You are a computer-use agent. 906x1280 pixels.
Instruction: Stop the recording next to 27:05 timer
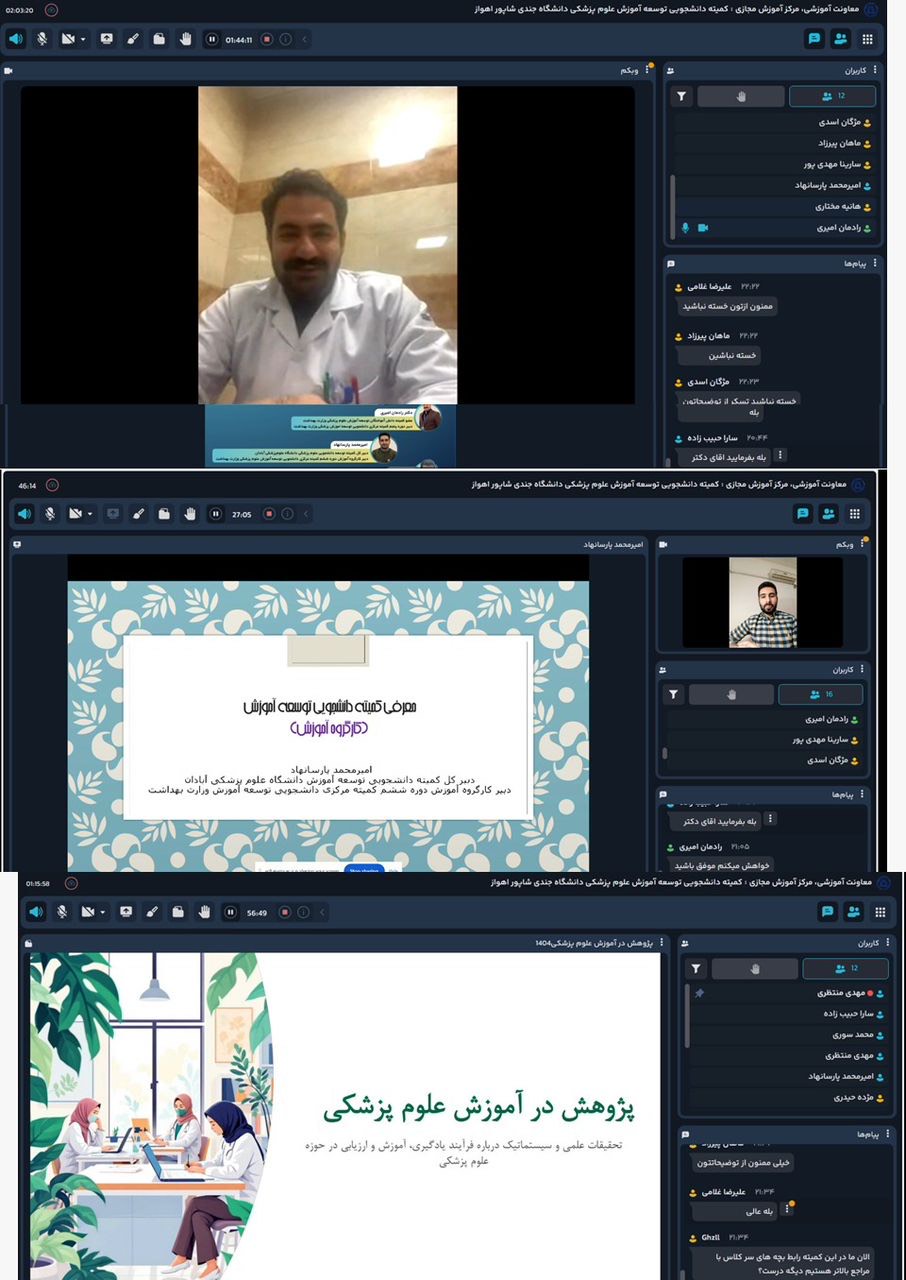268,514
